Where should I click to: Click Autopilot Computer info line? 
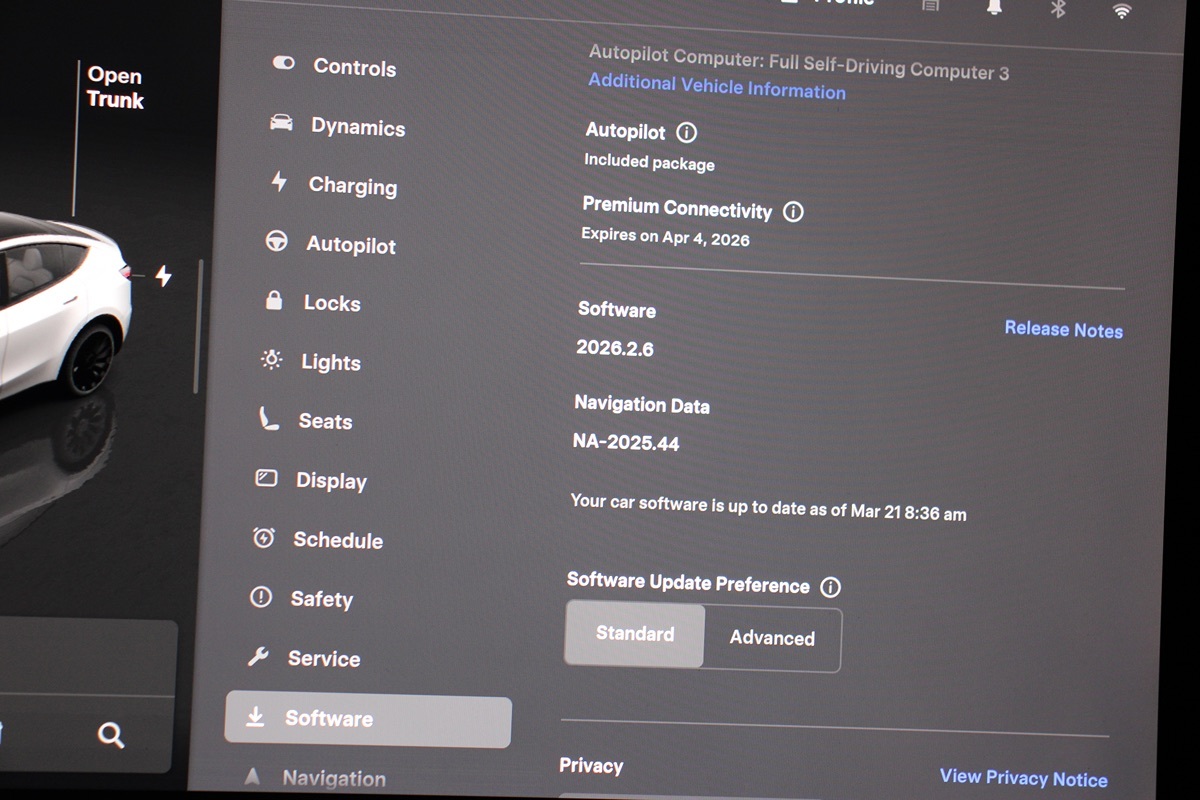(799, 62)
